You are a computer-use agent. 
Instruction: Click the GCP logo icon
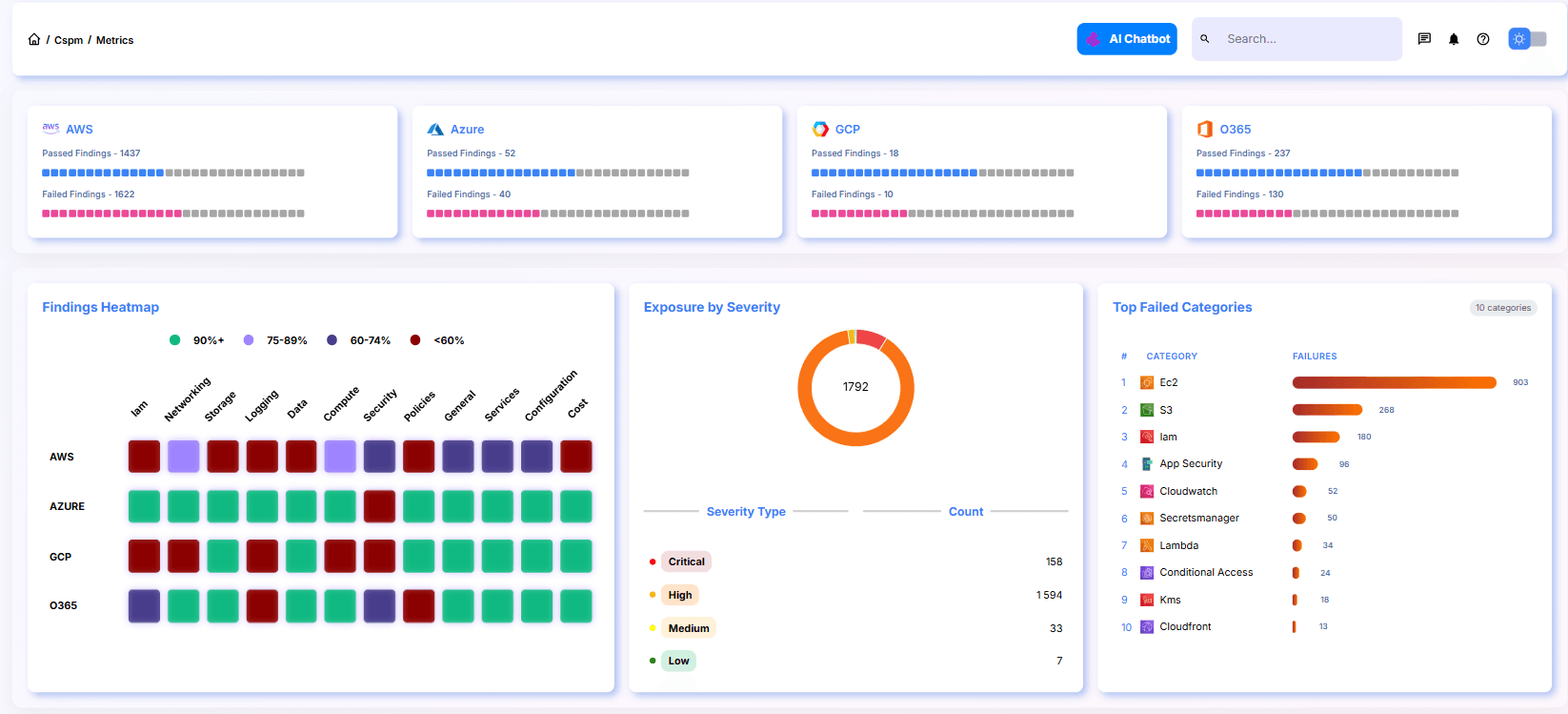(820, 129)
